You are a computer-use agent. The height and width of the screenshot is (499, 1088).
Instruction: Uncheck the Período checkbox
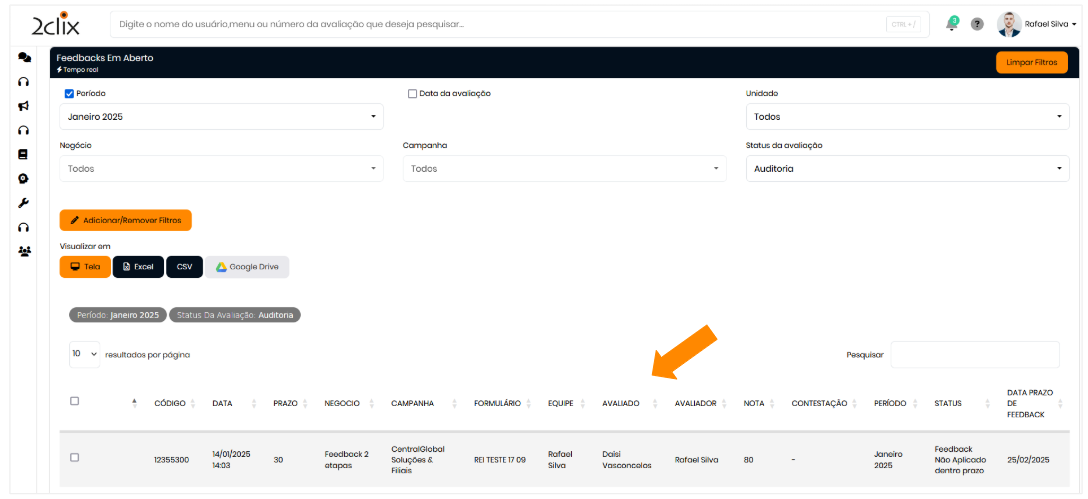[x=69, y=94]
